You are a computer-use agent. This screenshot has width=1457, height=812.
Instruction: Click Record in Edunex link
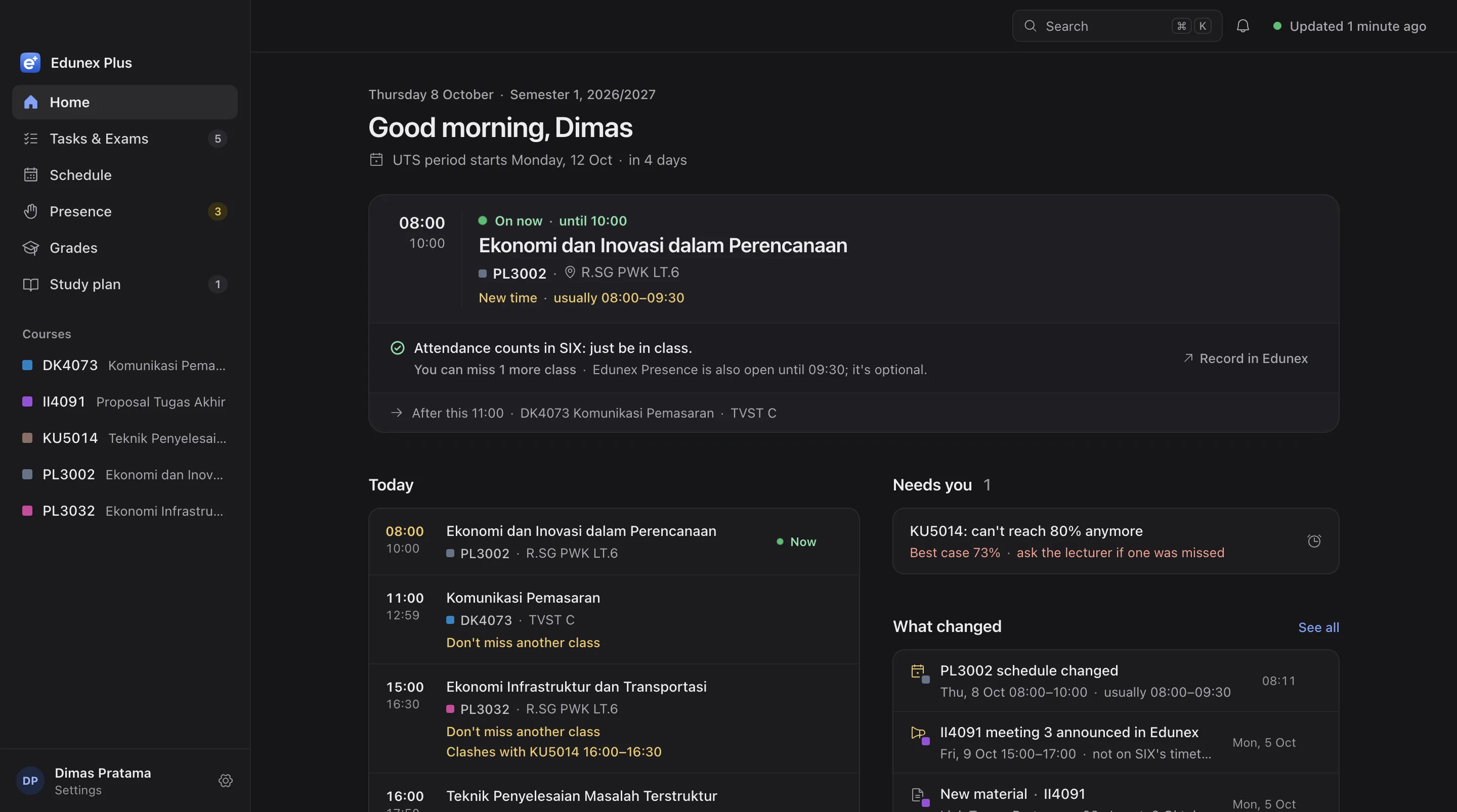(x=1245, y=358)
